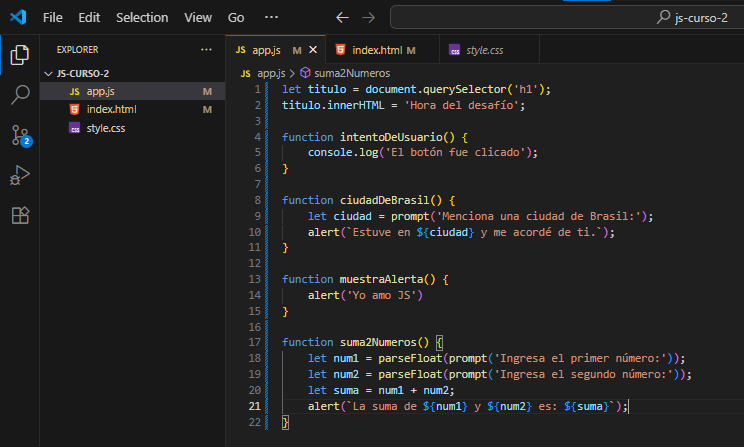The image size is (744, 447).
Task: Open the Go menu
Action: (x=236, y=18)
